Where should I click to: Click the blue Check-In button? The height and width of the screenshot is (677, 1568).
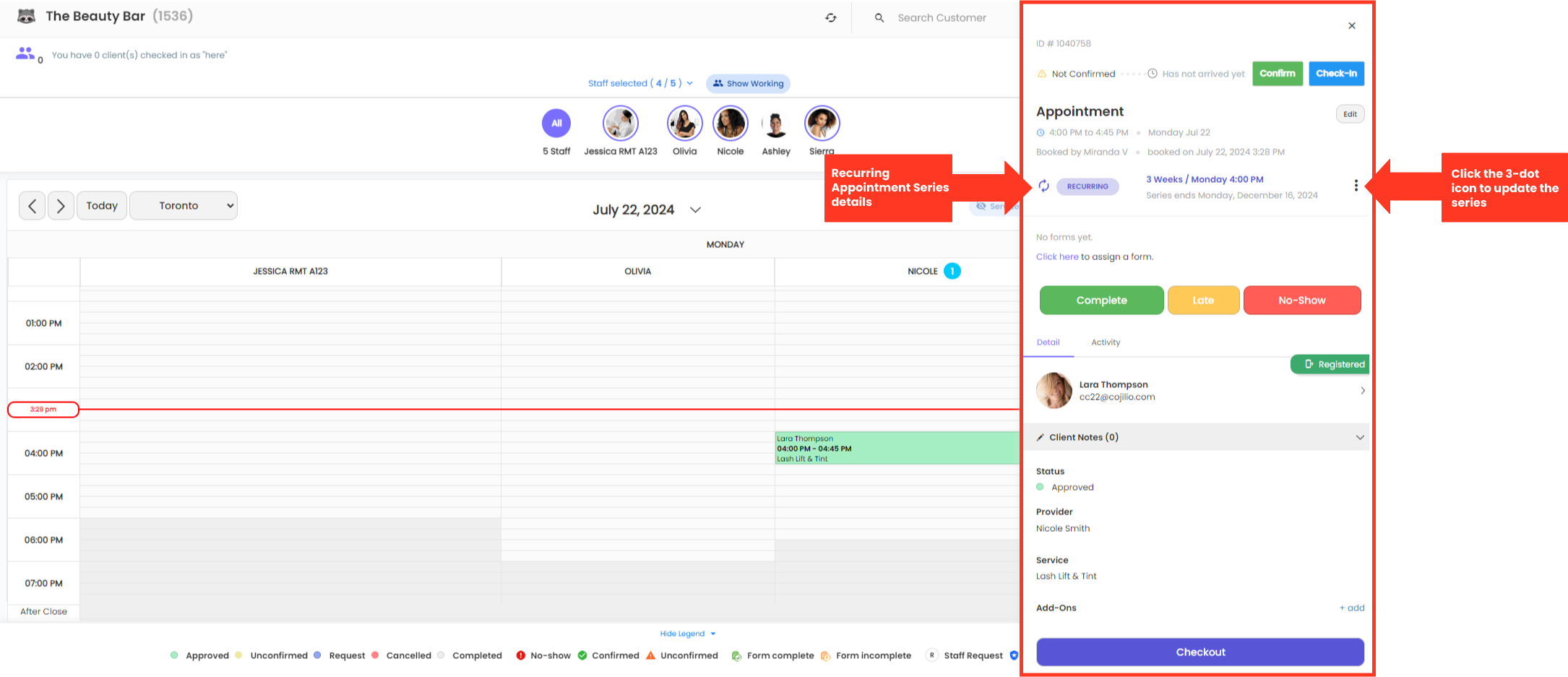click(x=1336, y=74)
